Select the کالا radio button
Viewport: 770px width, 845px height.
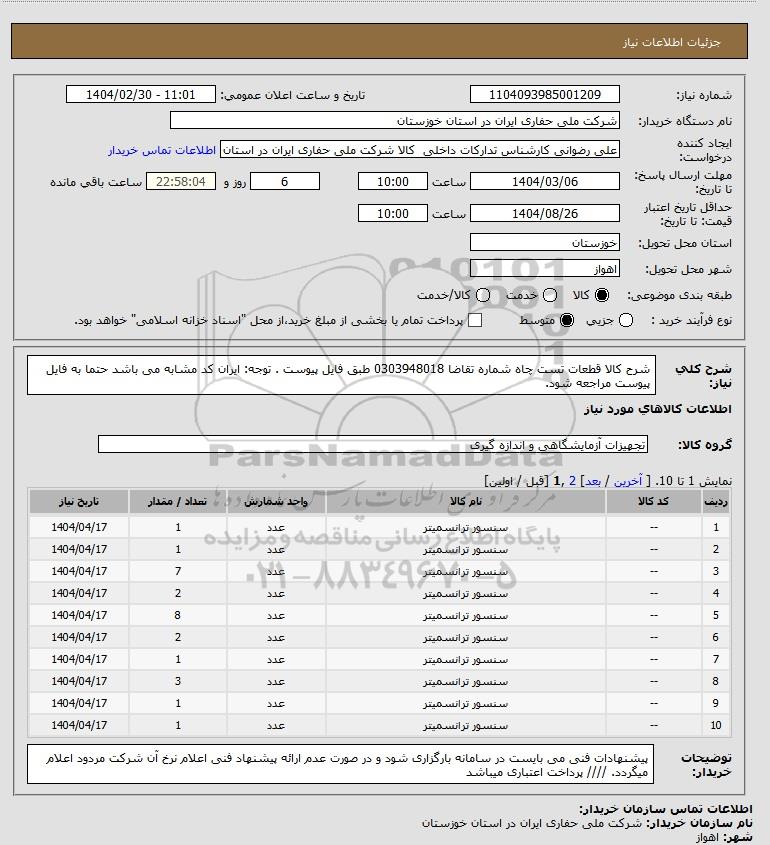(x=601, y=295)
